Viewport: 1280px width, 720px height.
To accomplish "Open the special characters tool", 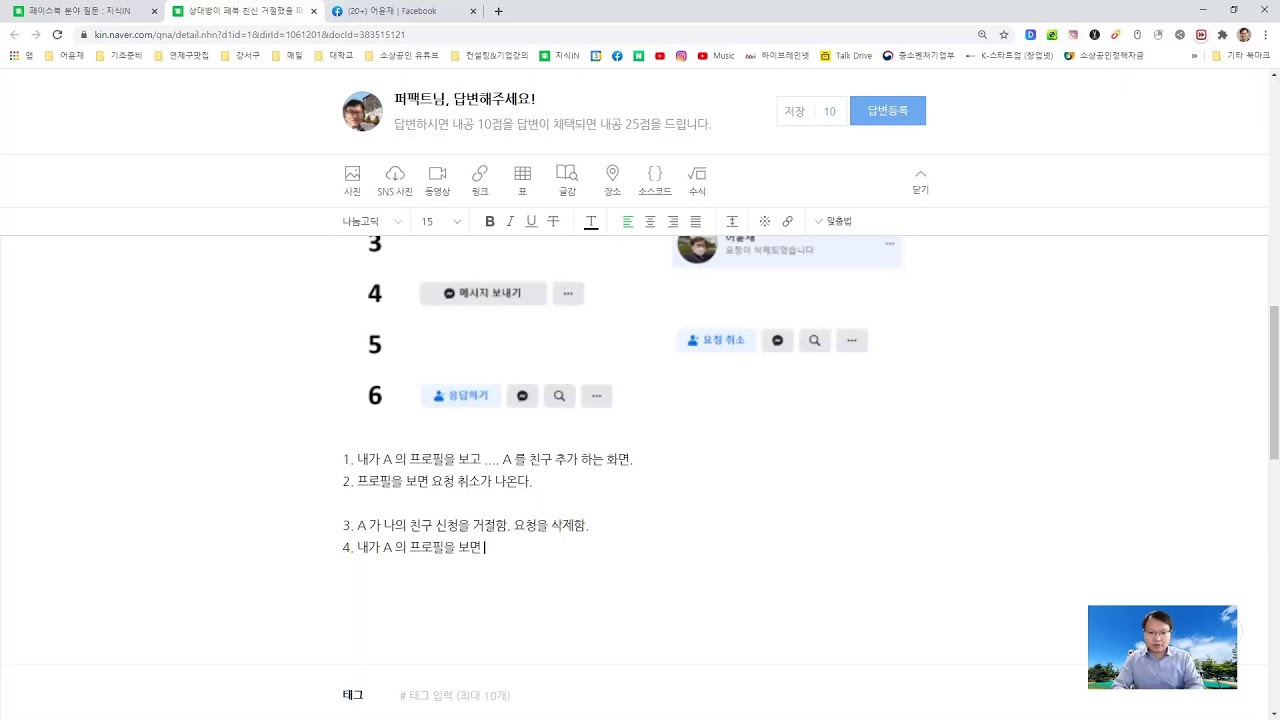I will coord(765,221).
